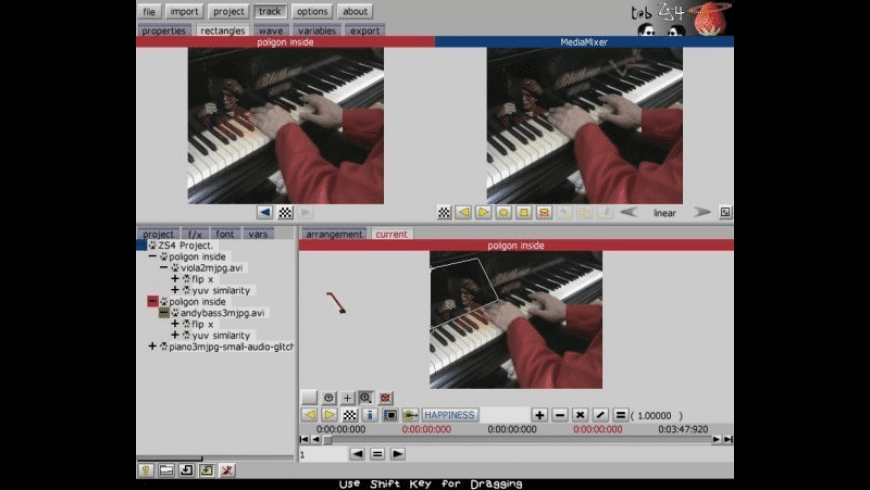The width and height of the screenshot is (870, 490).
Task: Open the import menu
Action: click(x=184, y=11)
